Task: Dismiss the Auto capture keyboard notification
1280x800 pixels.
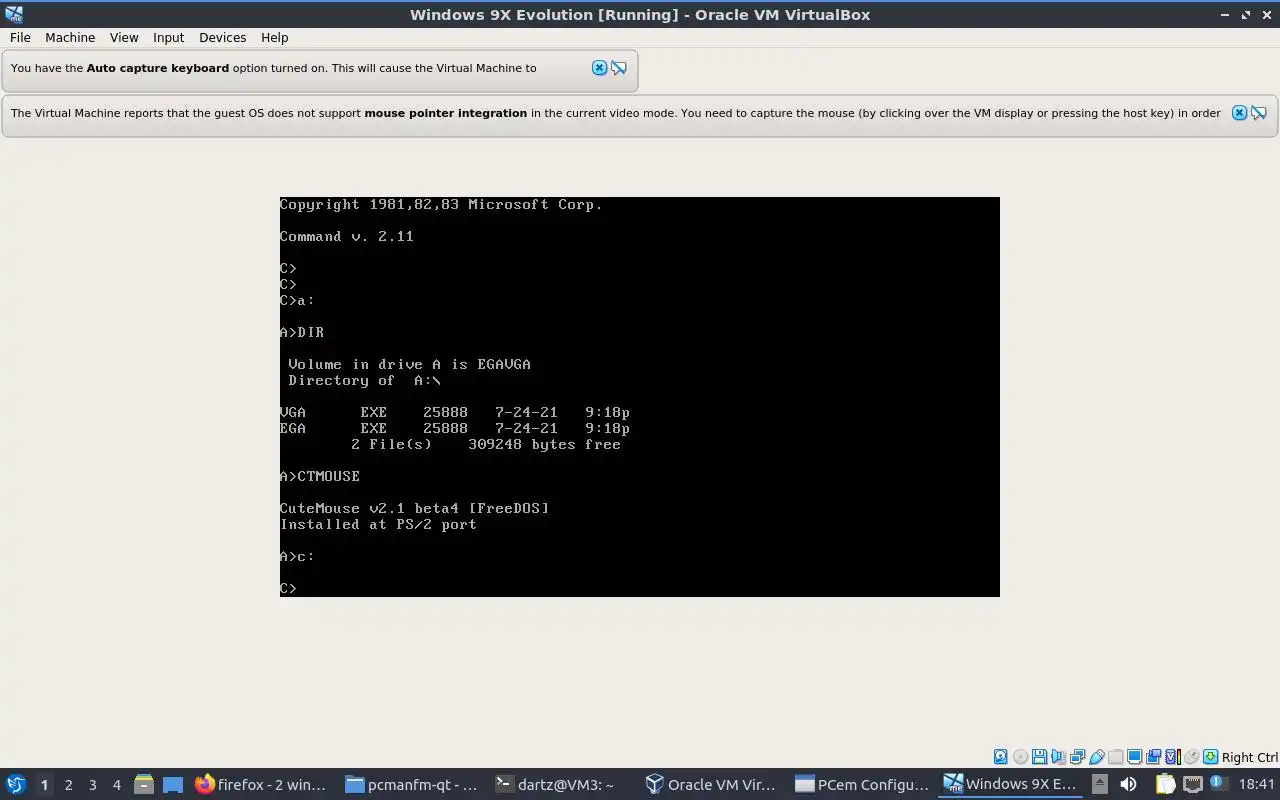Action: click(599, 68)
